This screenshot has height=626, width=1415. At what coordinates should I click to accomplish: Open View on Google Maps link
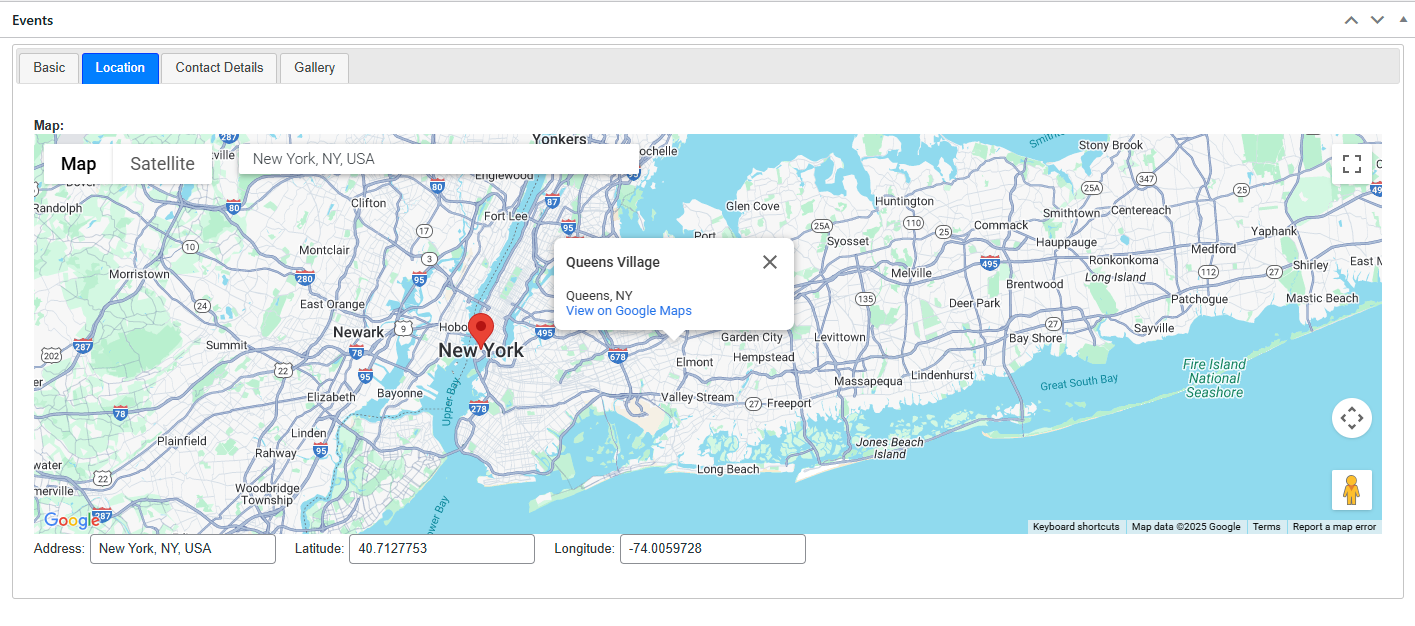(629, 311)
